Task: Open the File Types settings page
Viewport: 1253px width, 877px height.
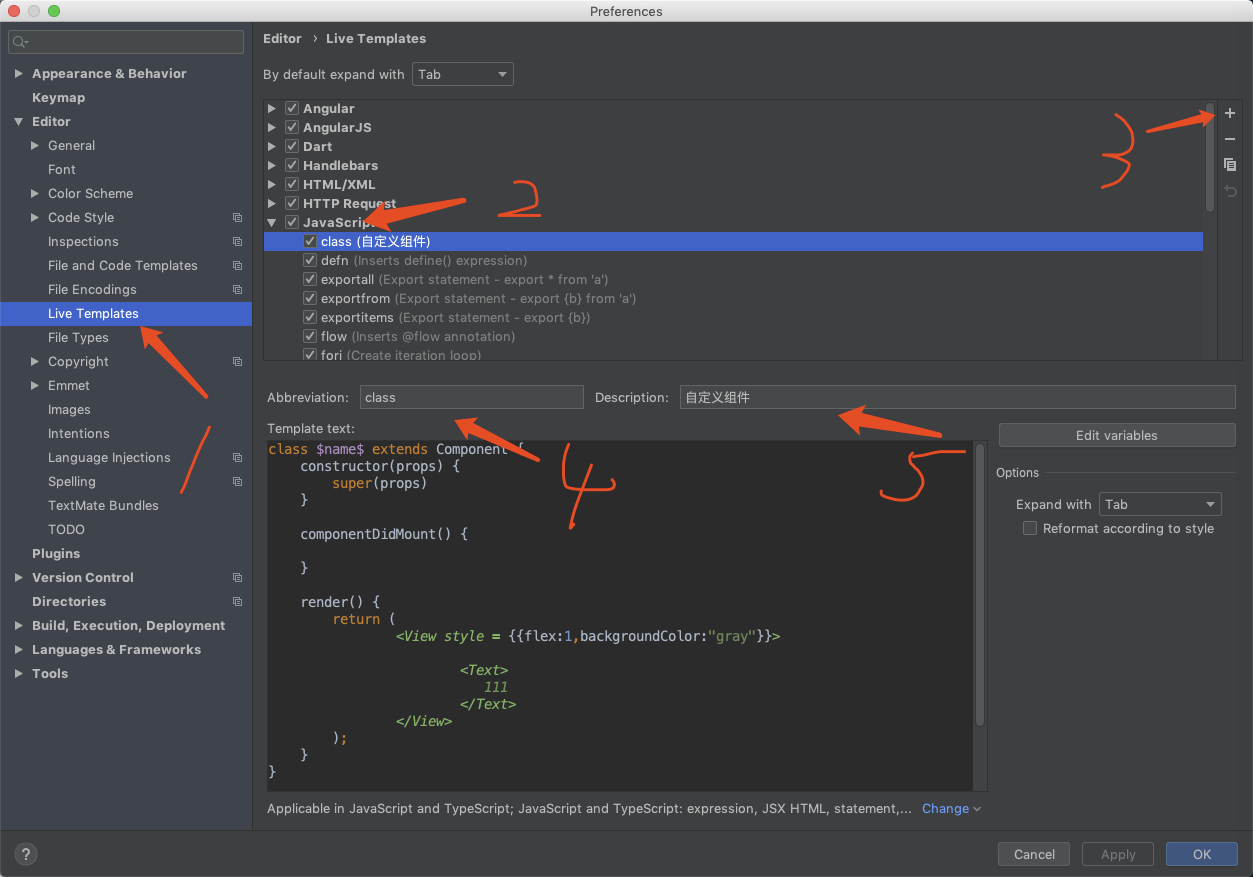Action: coord(78,337)
